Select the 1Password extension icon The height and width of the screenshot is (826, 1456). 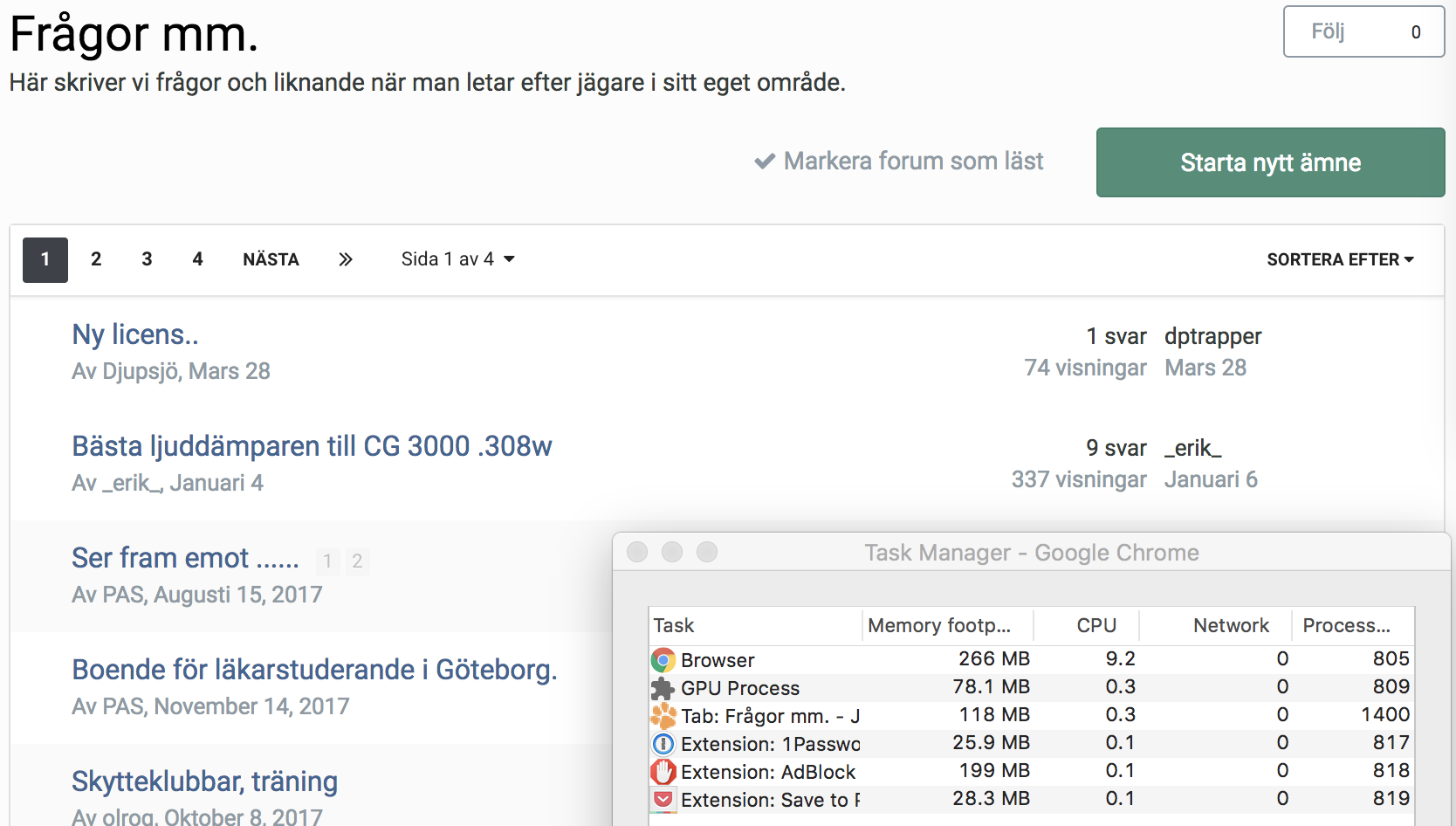pos(663,744)
